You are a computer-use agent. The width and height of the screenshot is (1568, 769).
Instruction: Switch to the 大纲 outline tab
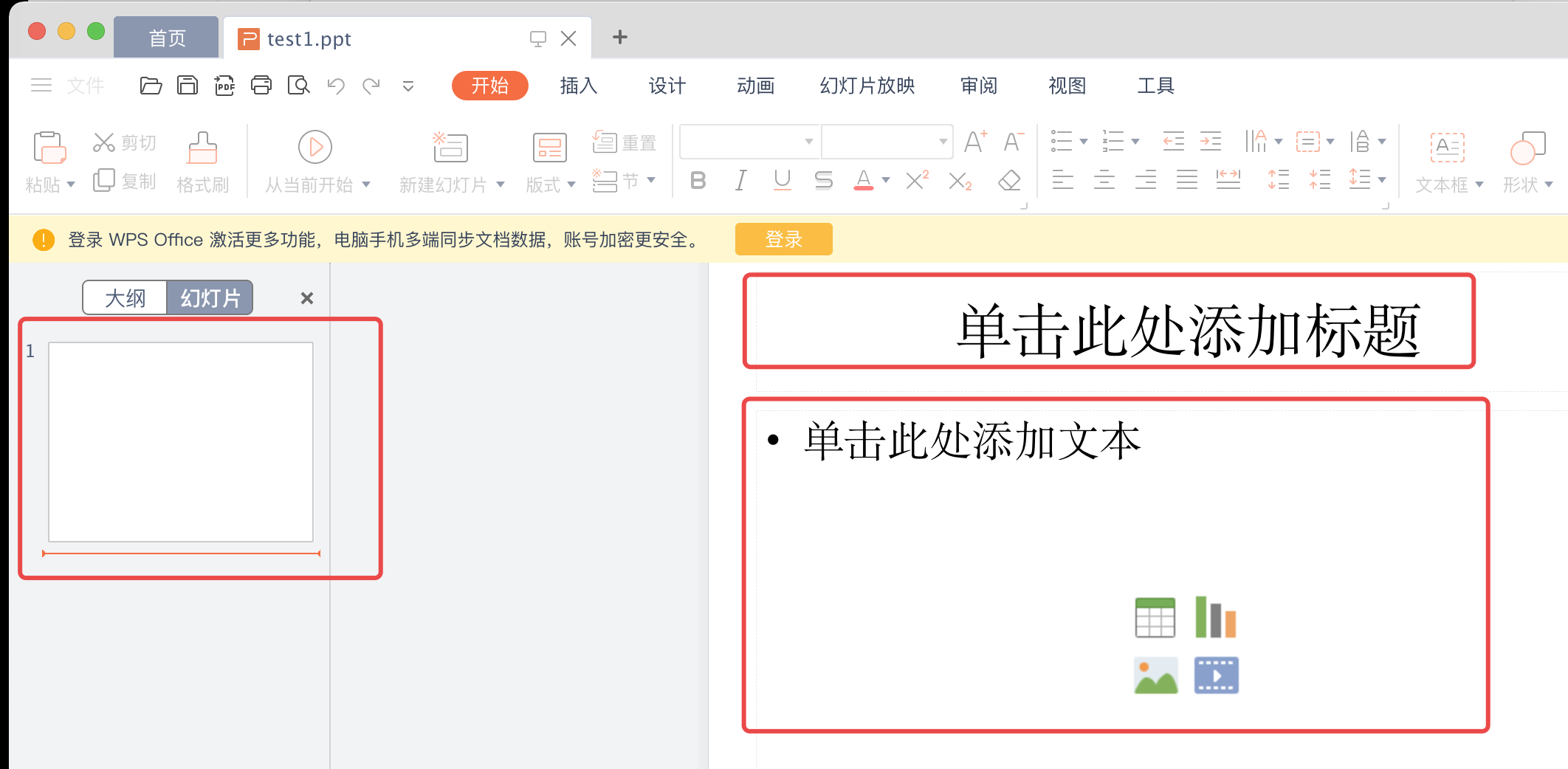[x=125, y=298]
